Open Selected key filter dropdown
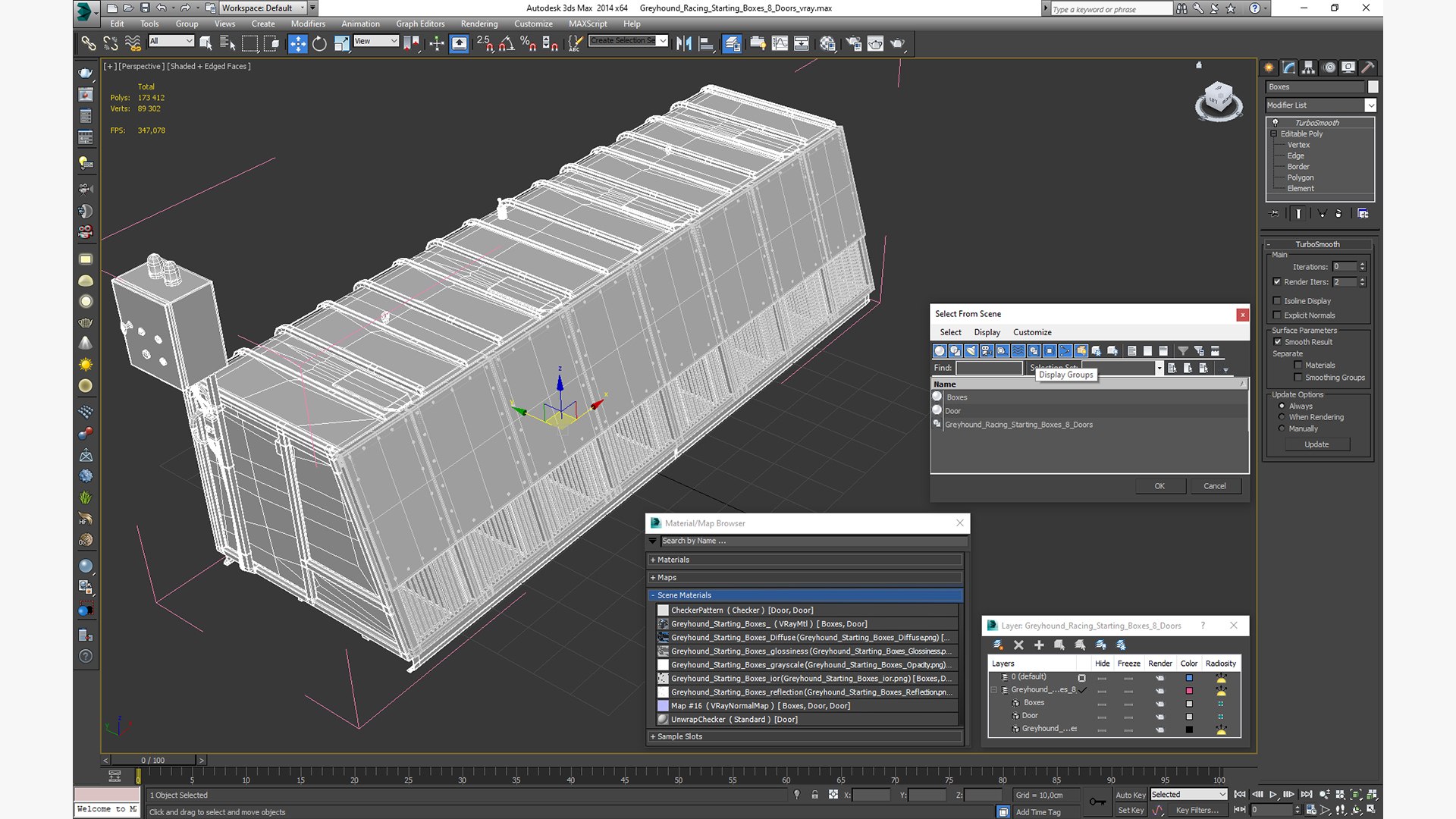Image resolution: width=1456 pixels, height=819 pixels. pos(1188,795)
